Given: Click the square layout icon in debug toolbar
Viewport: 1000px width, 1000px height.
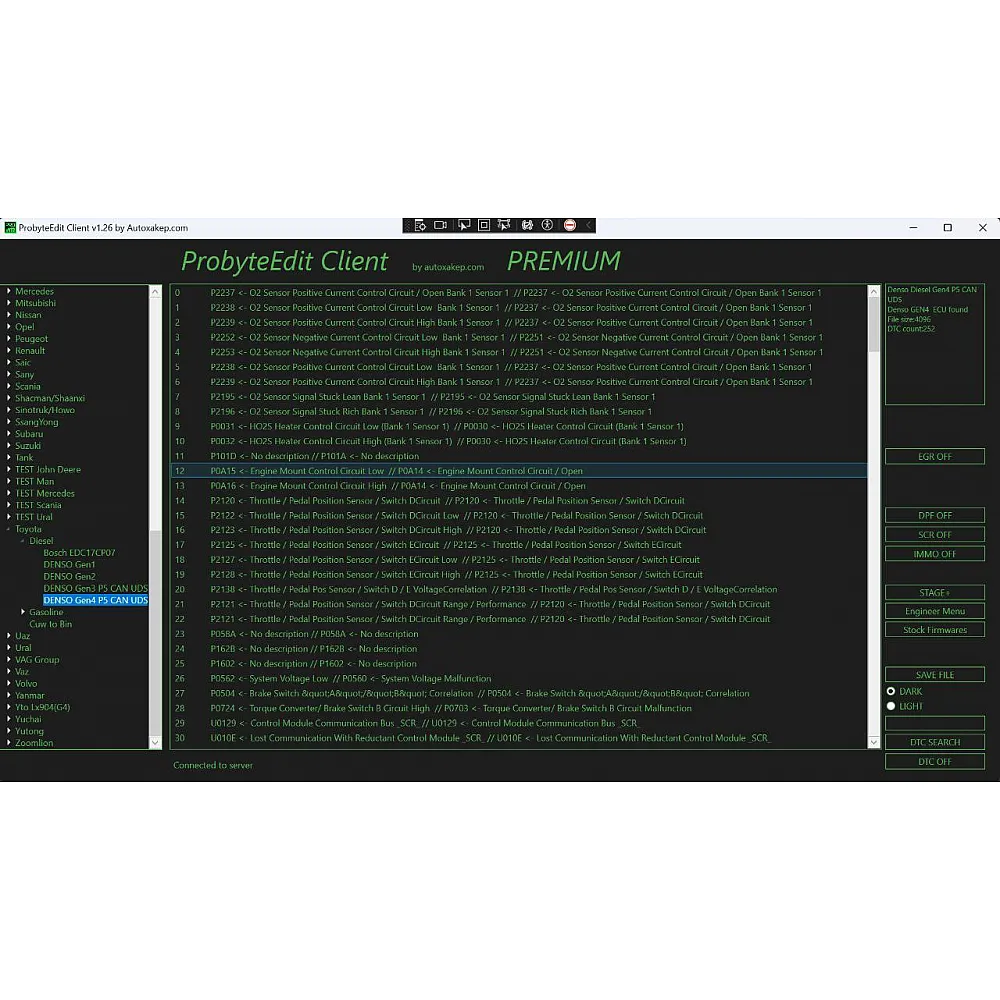Looking at the screenshot, I should [484, 226].
